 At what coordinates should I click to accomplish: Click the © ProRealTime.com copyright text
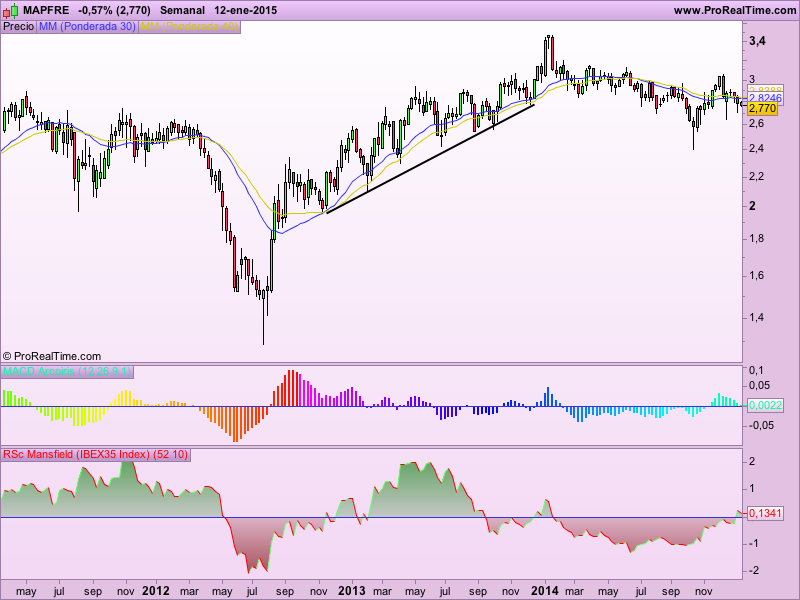coord(52,356)
